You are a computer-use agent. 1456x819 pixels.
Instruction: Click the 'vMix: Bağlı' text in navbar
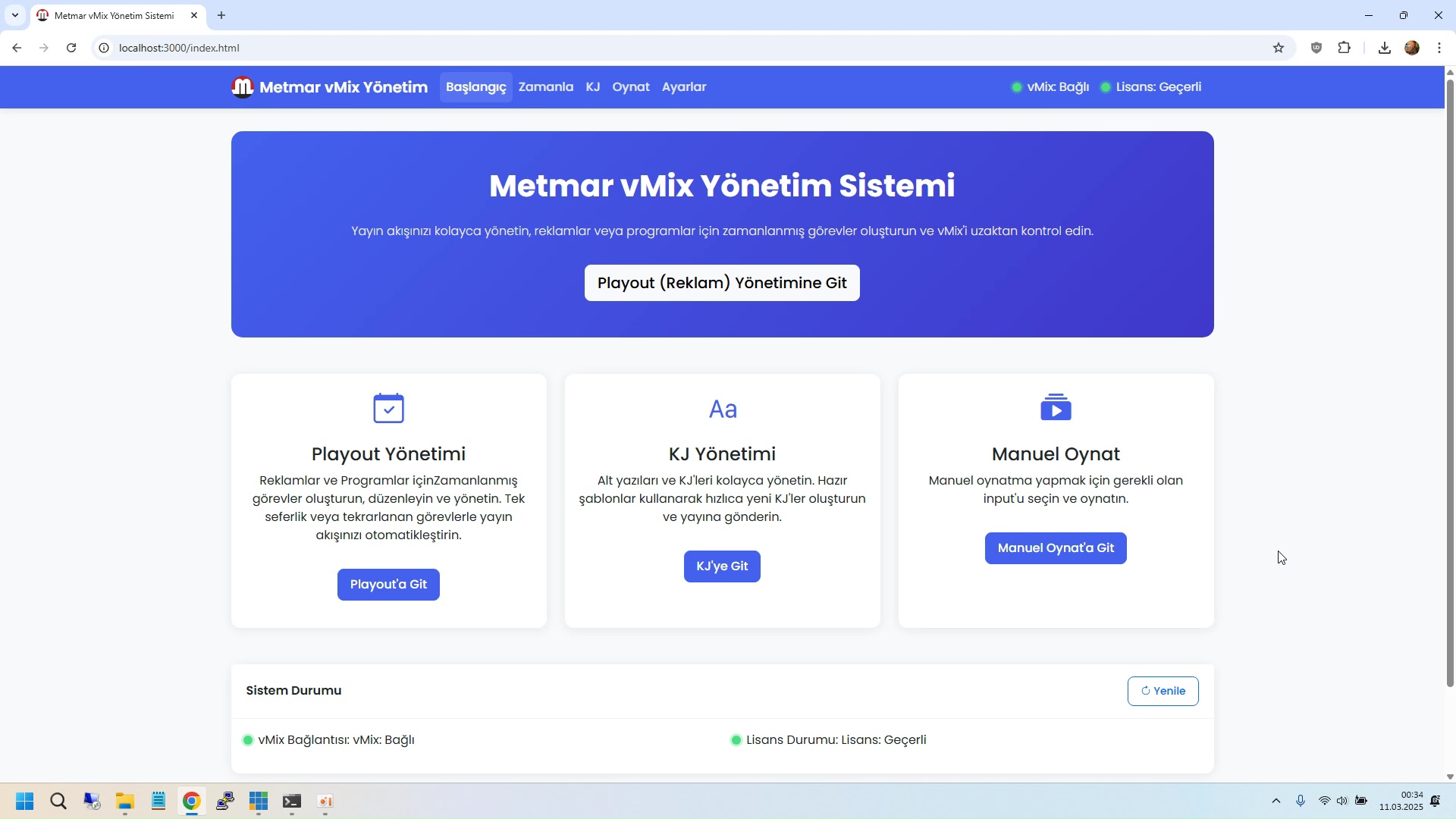1058,87
